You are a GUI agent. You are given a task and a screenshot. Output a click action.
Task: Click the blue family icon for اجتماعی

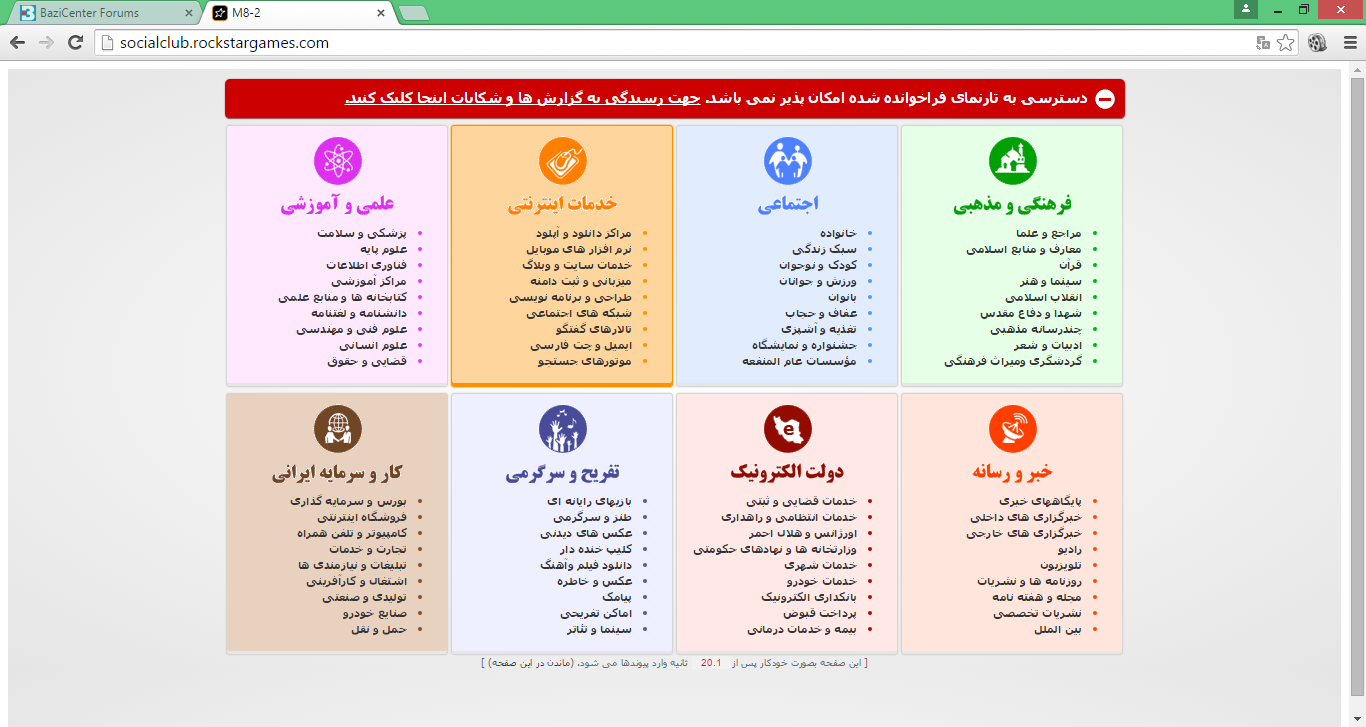[788, 161]
